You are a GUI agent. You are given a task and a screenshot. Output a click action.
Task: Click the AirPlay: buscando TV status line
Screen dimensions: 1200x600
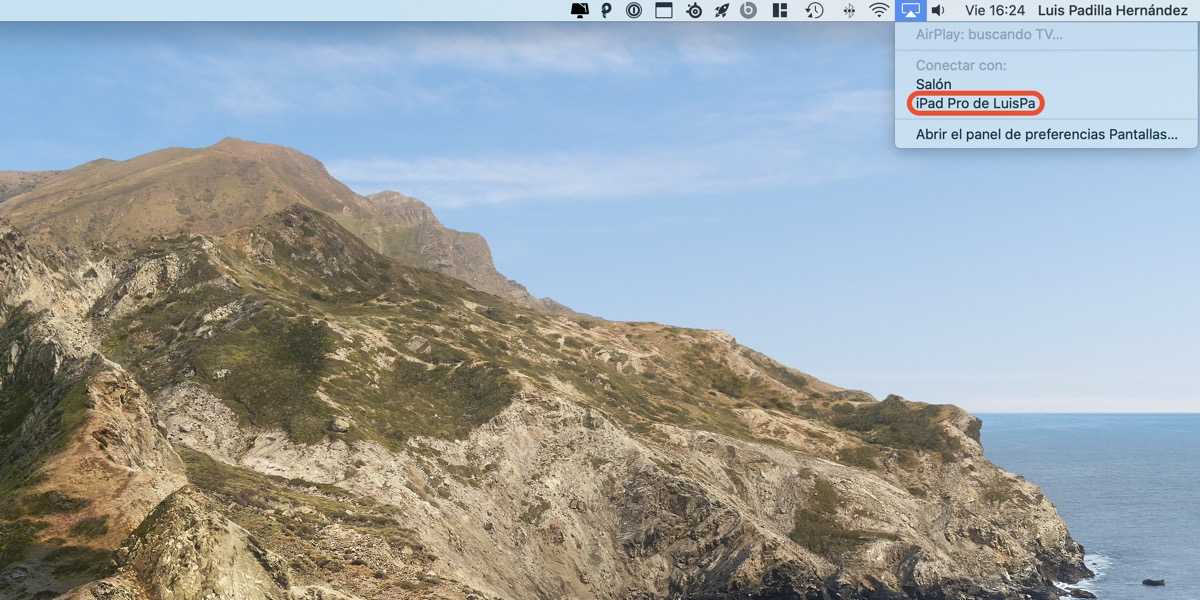click(989, 35)
